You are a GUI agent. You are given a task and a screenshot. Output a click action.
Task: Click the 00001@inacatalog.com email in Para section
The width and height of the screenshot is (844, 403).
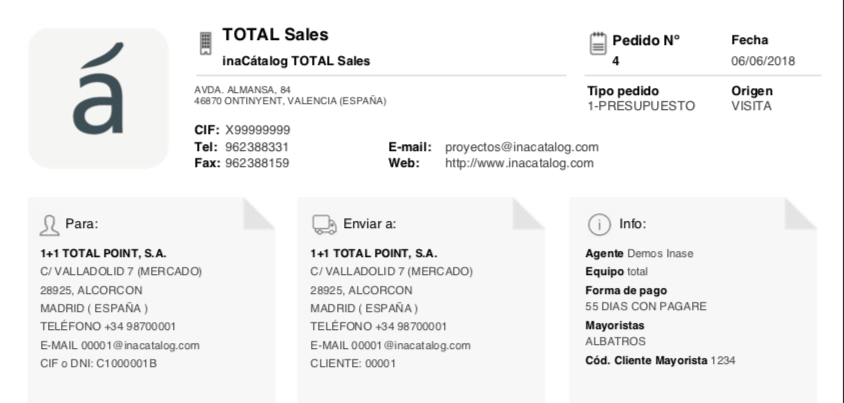[140, 345]
